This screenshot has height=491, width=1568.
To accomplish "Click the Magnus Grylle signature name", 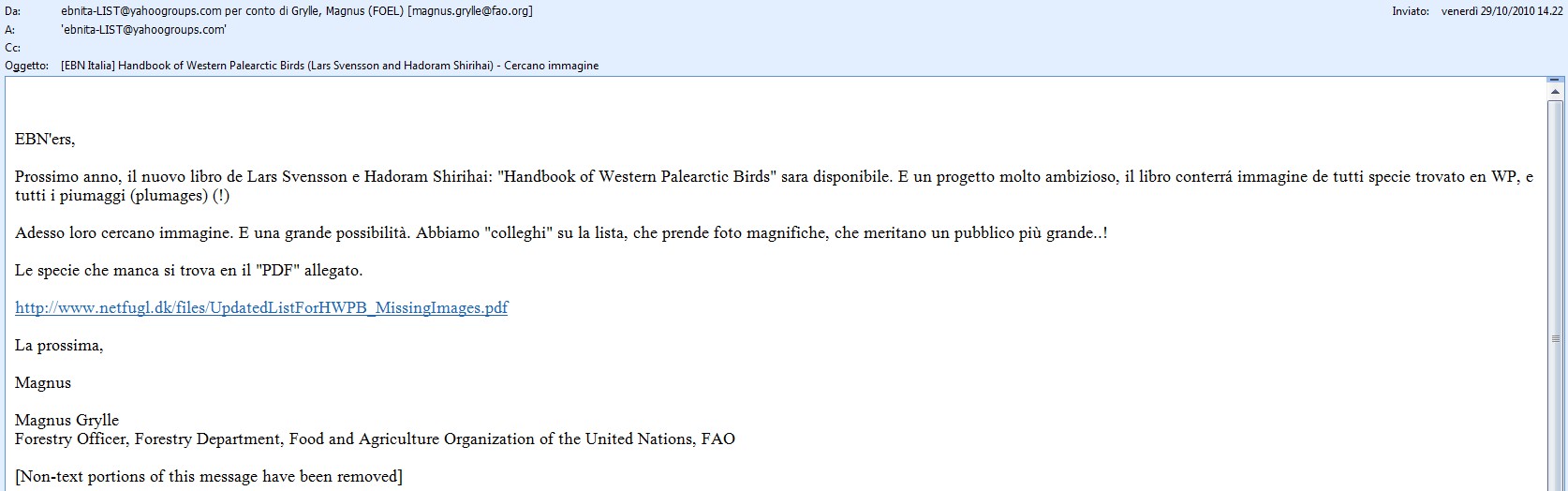I will (x=67, y=421).
